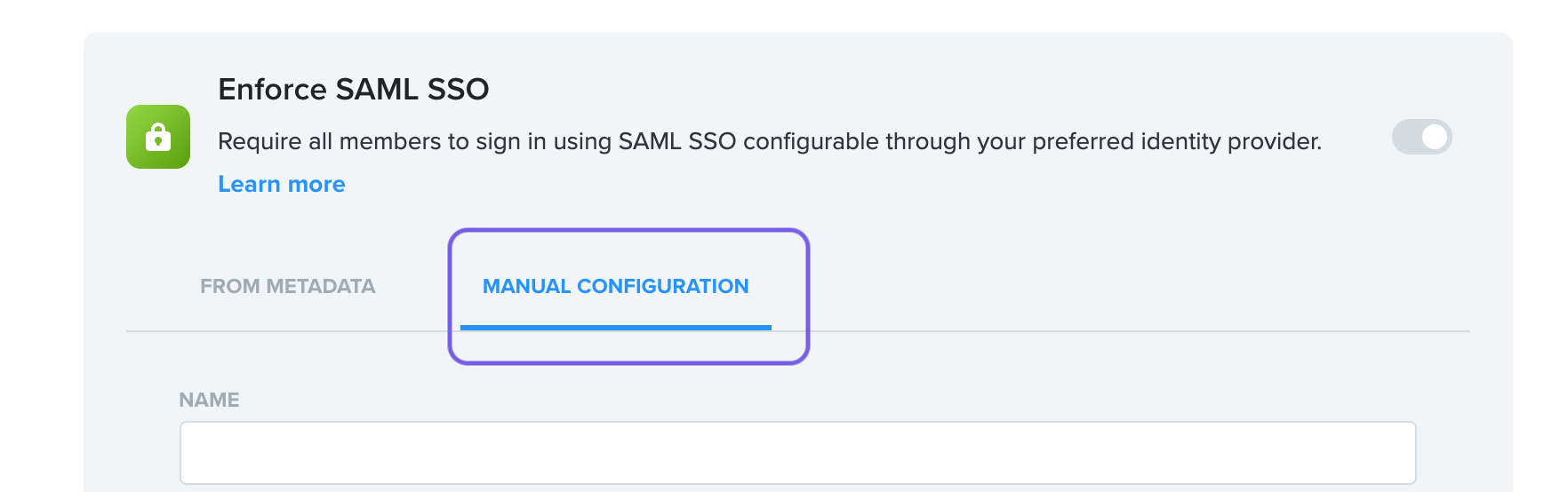
Task: Place cursor in the empty Name text box
Action: coord(797,453)
